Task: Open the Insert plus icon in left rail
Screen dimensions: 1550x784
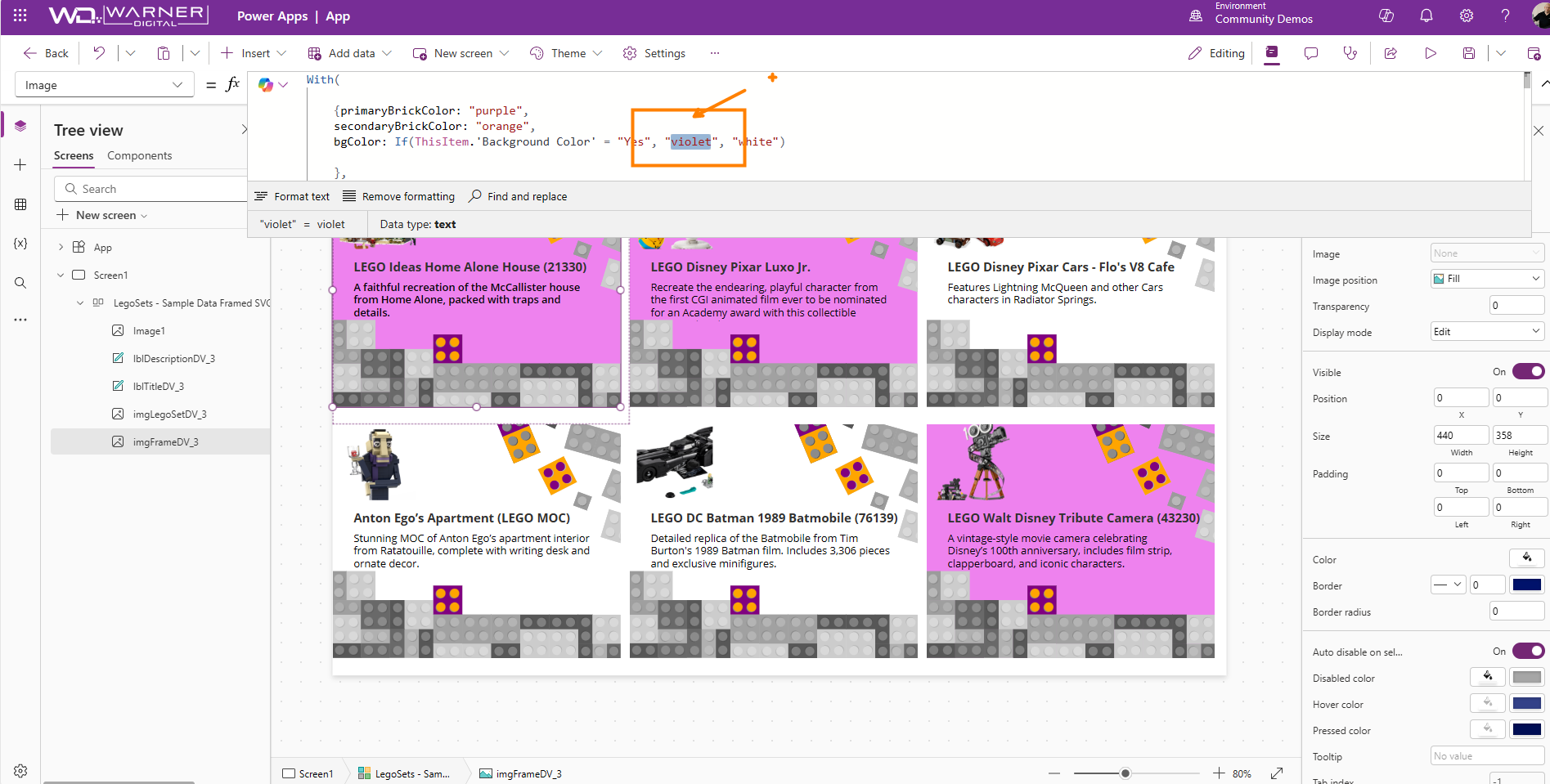Action: [x=20, y=165]
